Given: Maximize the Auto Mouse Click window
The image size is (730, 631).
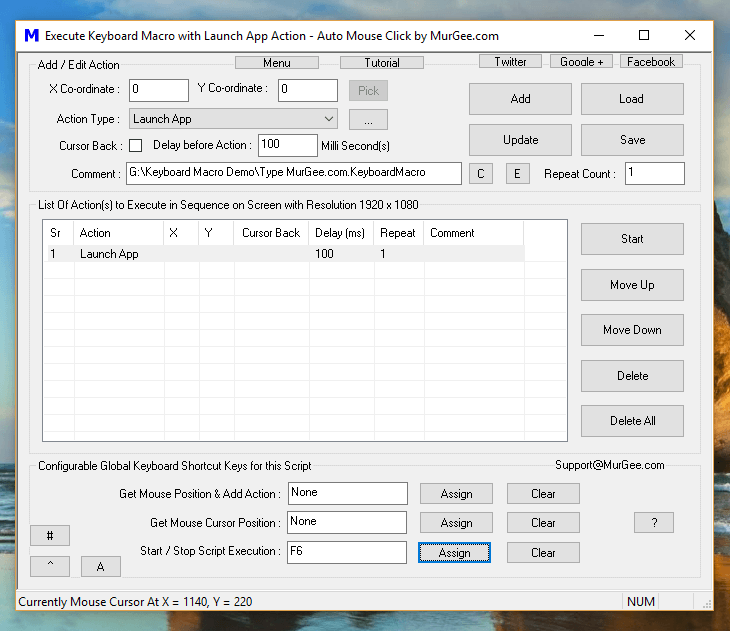Looking at the screenshot, I should pos(644,35).
